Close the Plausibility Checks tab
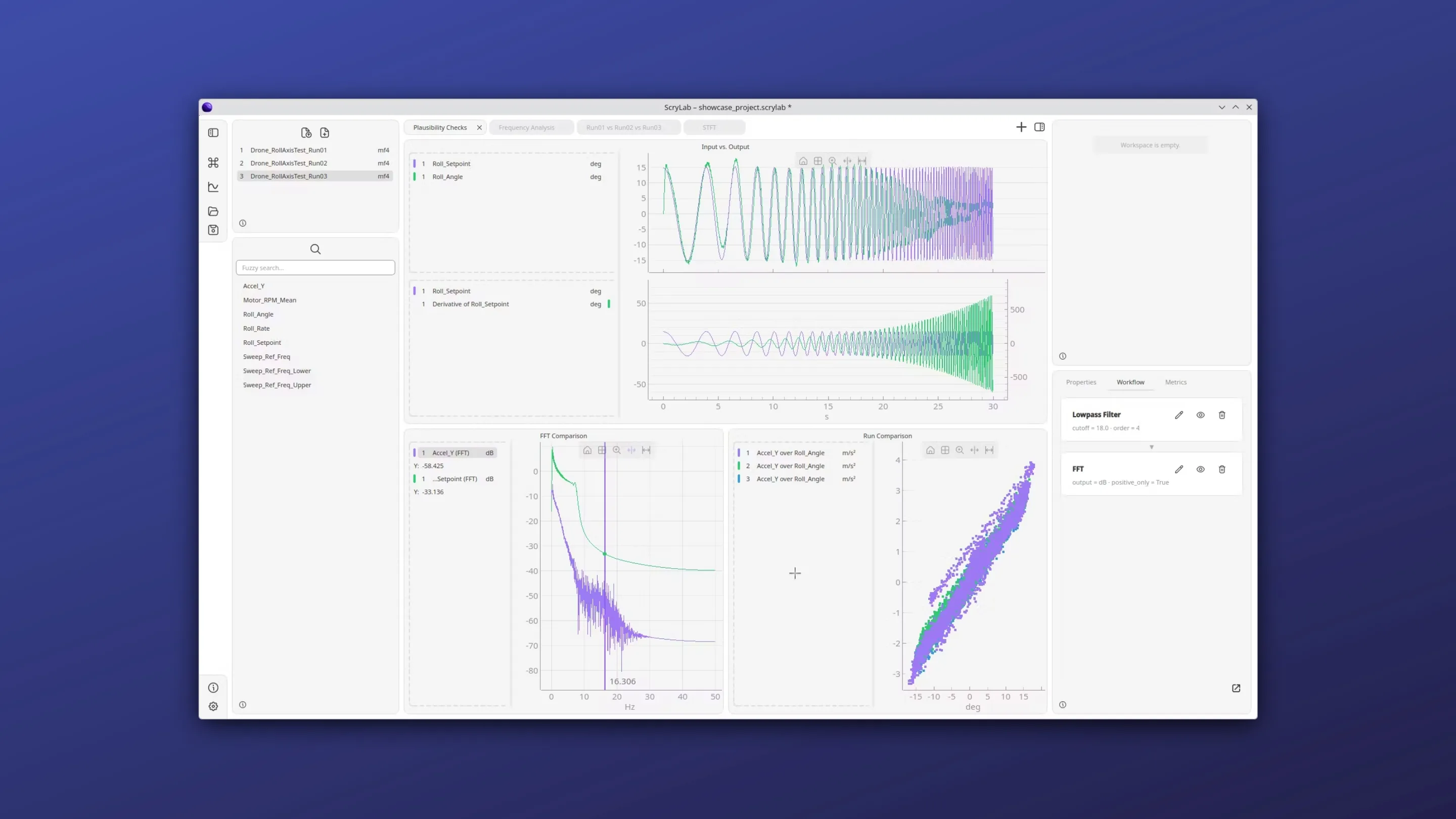Image resolution: width=1456 pixels, height=819 pixels. click(x=479, y=128)
